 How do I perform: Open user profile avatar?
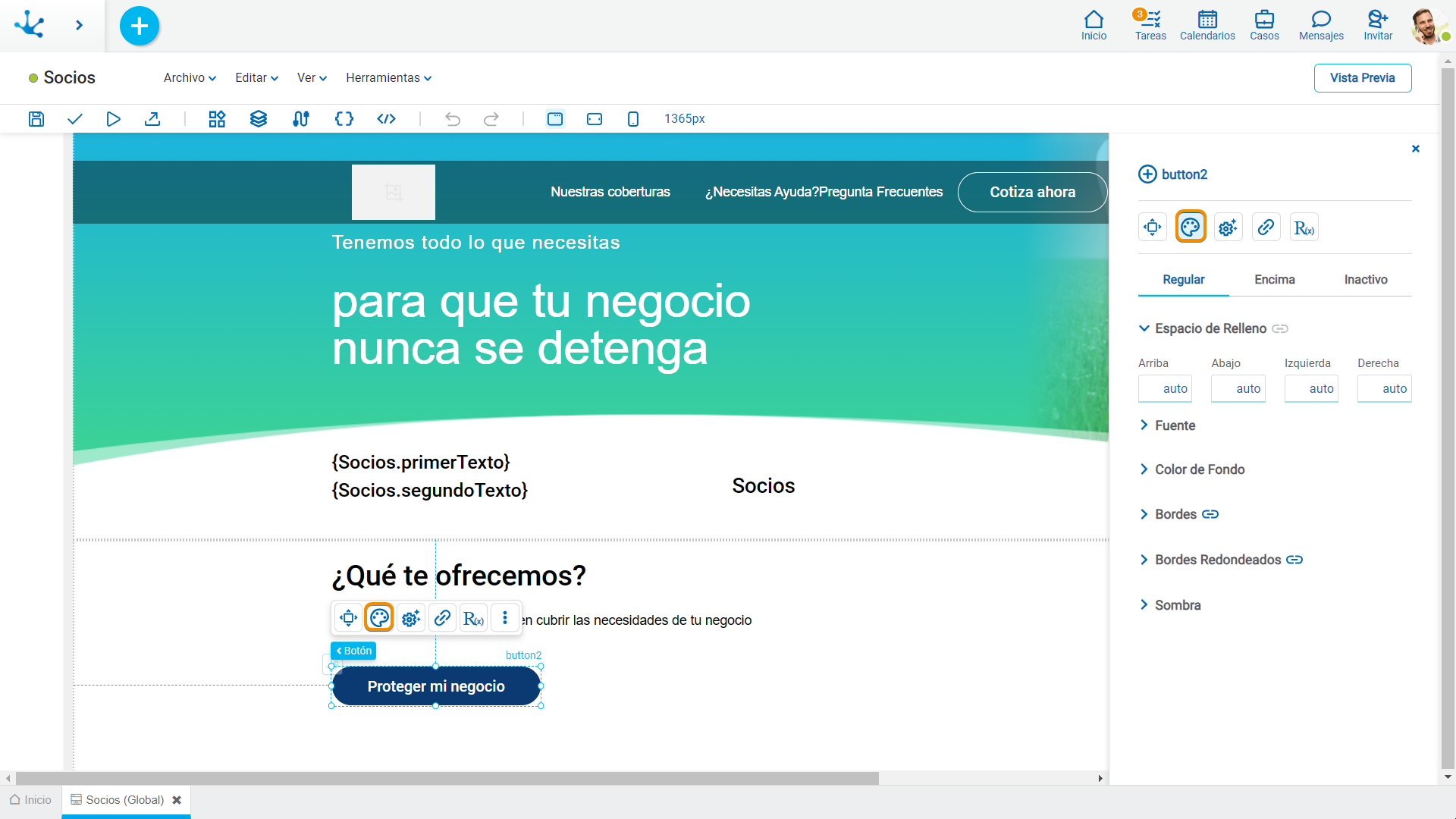1429,26
